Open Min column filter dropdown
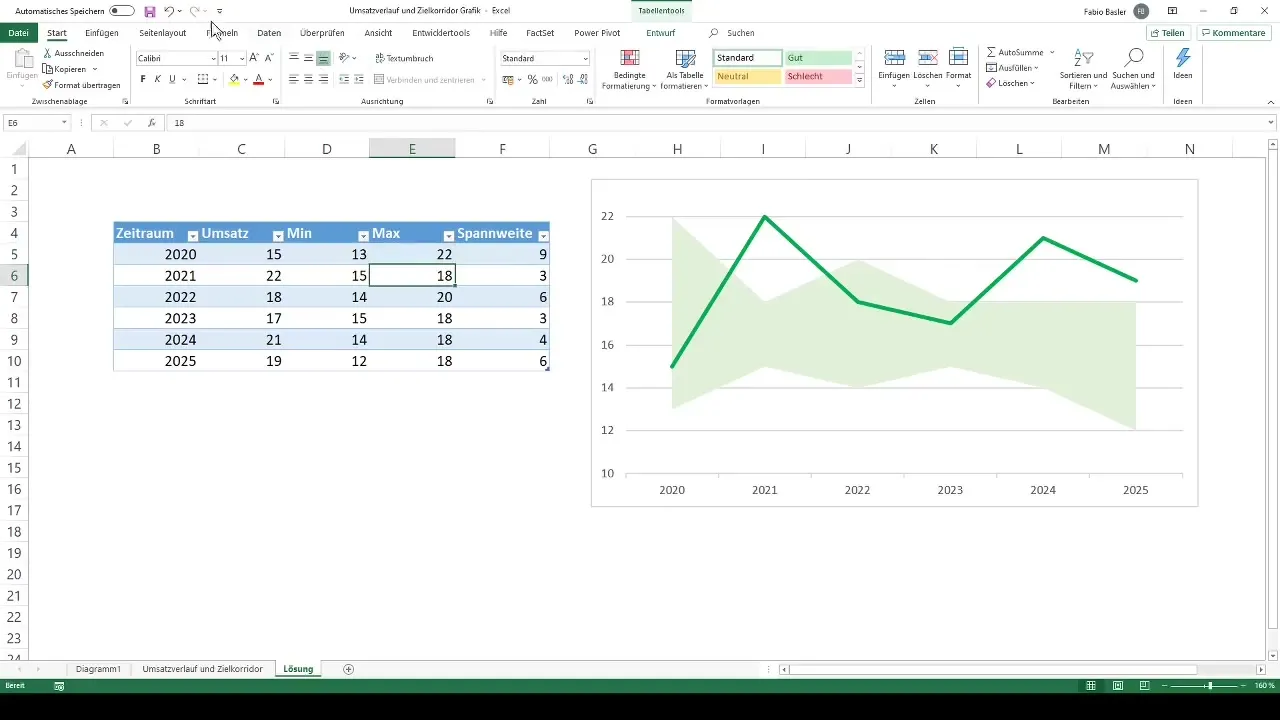Viewport: 1280px width, 720px height. coord(363,235)
